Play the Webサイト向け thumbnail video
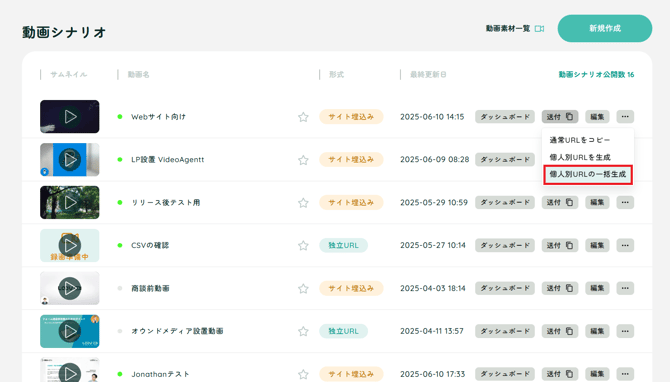This screenshot has width=670, height=382. point(70,117)
